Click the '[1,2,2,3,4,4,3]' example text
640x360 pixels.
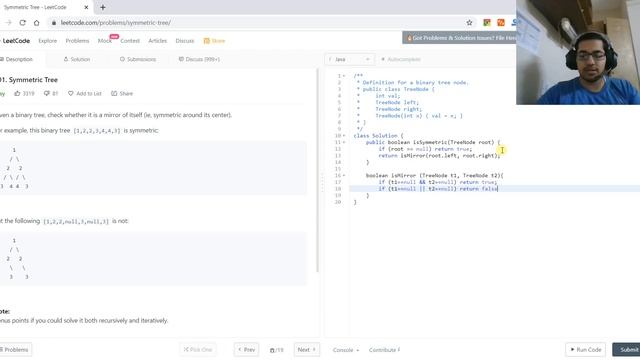(97, 131)
